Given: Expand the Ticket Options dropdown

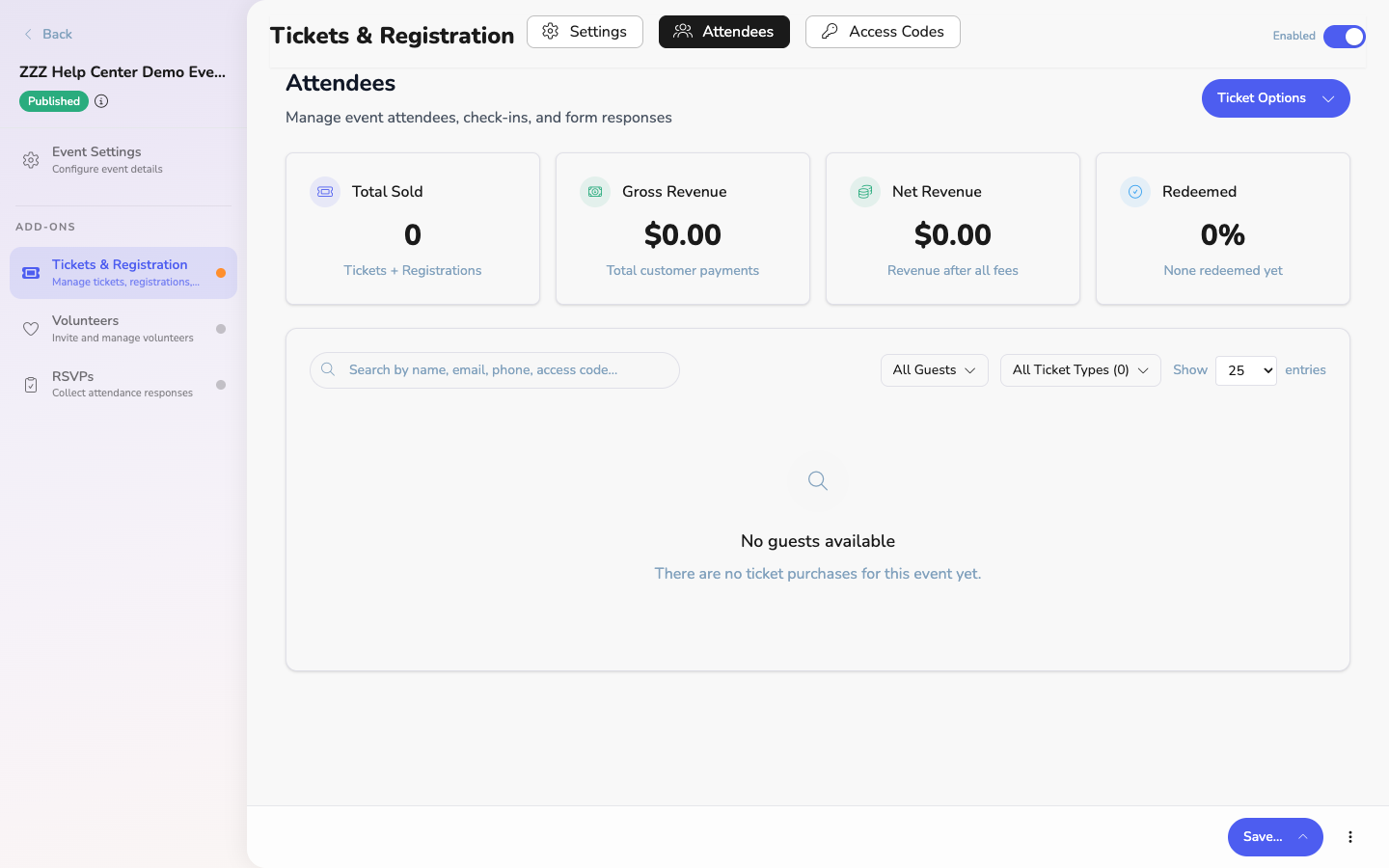Looking at the screenshot, I should (x=1275, y=98).
